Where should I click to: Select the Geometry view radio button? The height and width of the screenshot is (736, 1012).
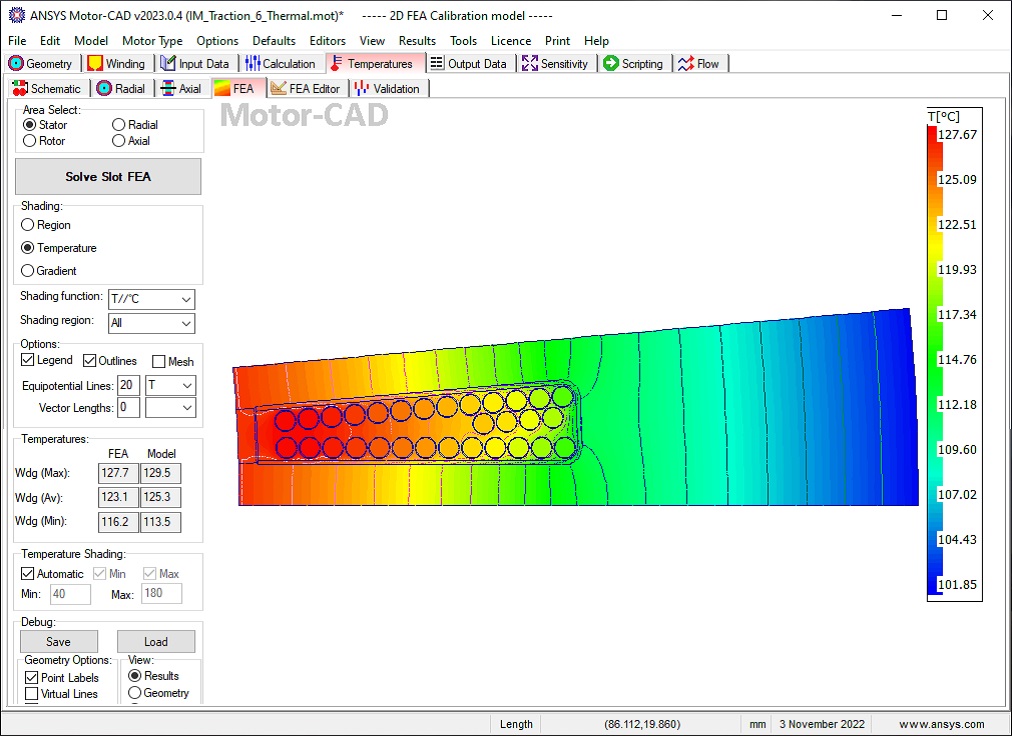point(134,693)
